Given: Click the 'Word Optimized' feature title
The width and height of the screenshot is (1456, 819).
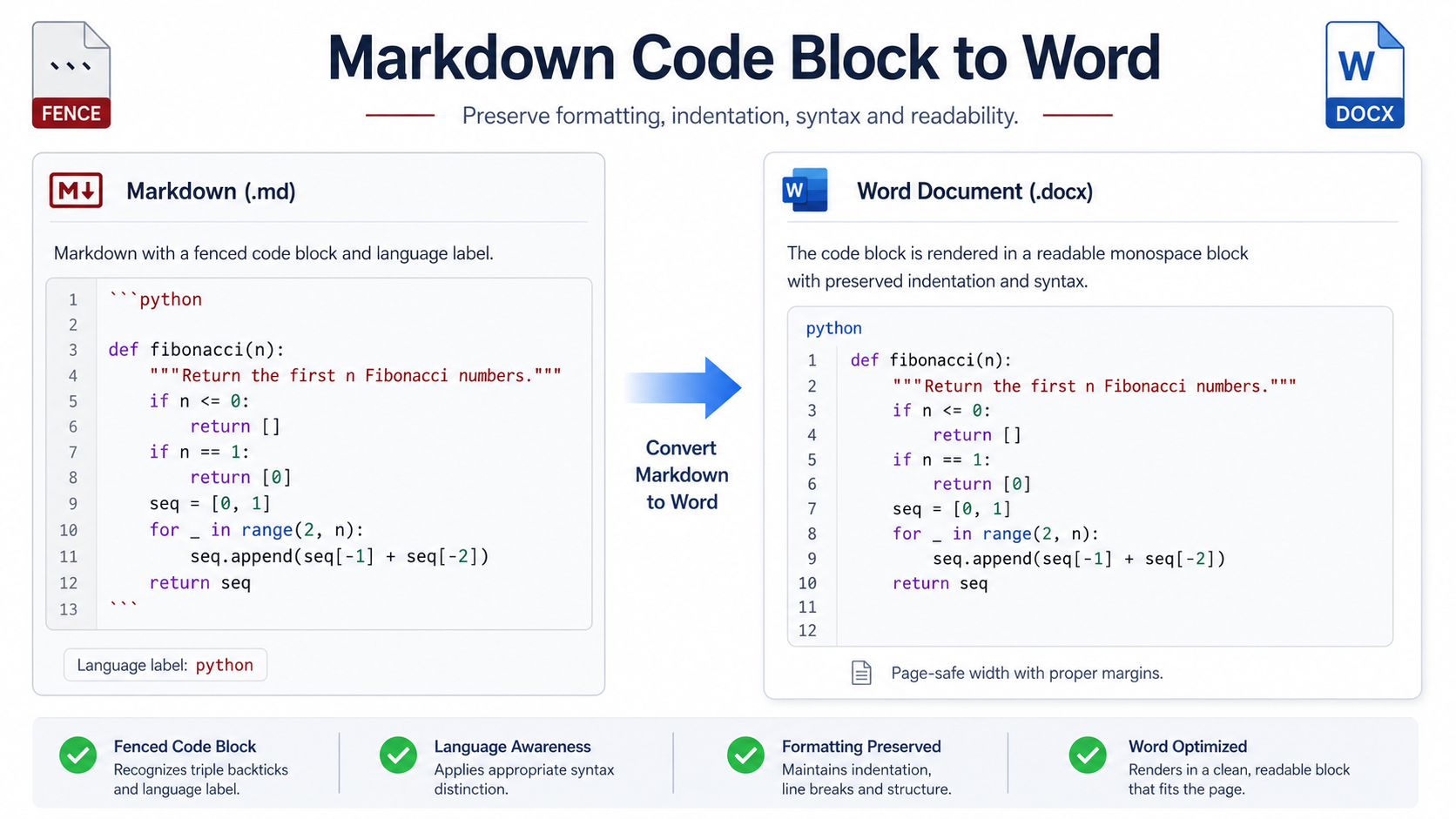Looking at the screenshot, I should [x=1188, y=747].
